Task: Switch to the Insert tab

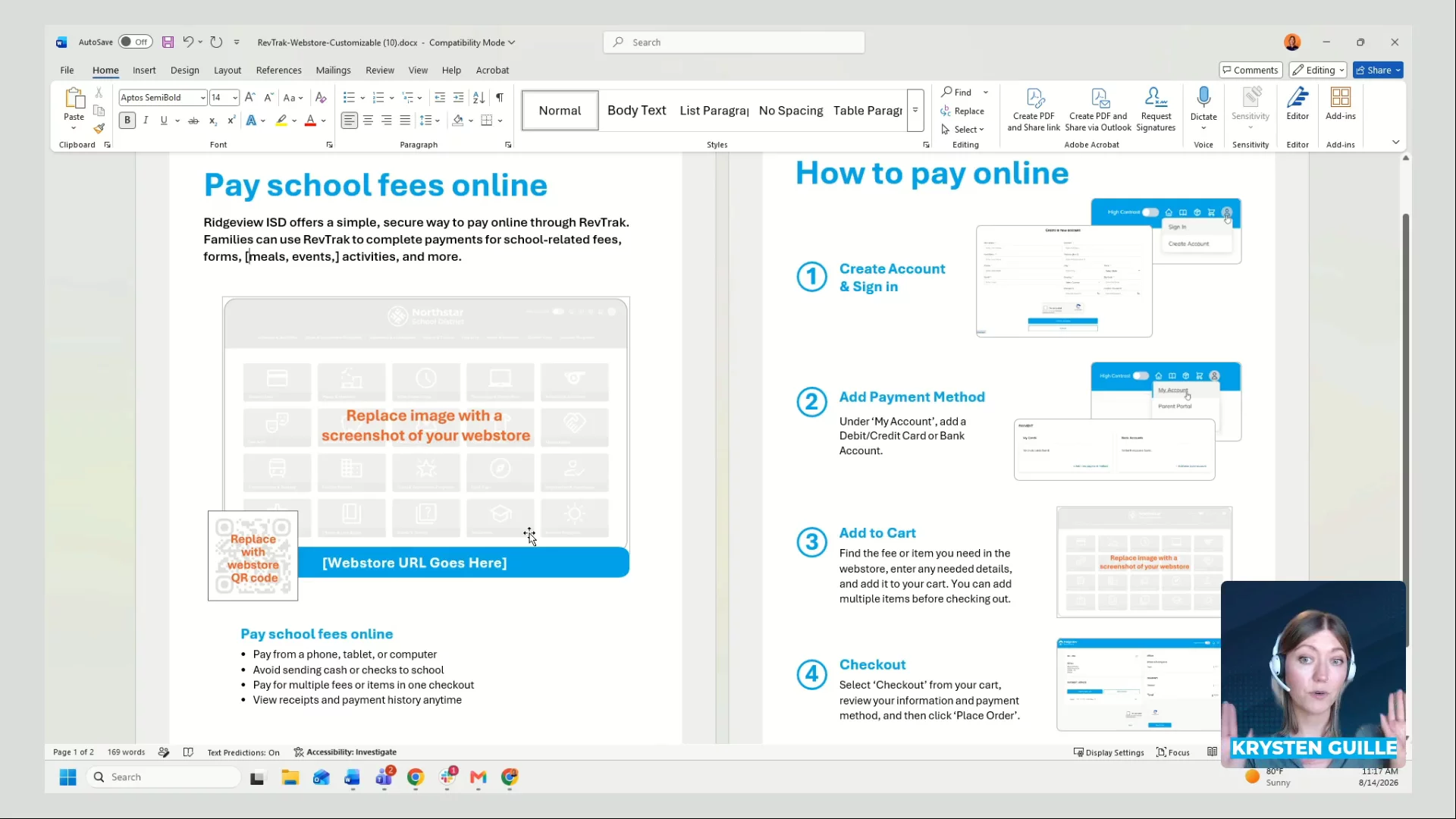Action: (x=144, y=71)
